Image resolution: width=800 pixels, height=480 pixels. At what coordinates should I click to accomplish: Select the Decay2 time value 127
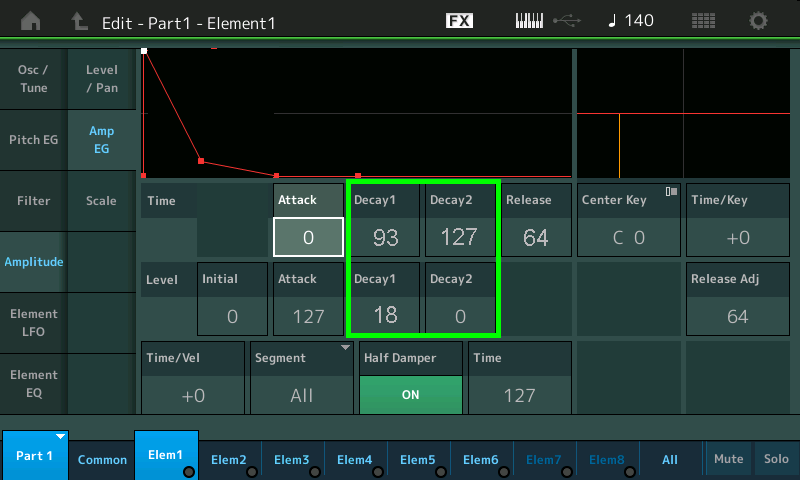(x=460, y=237)
